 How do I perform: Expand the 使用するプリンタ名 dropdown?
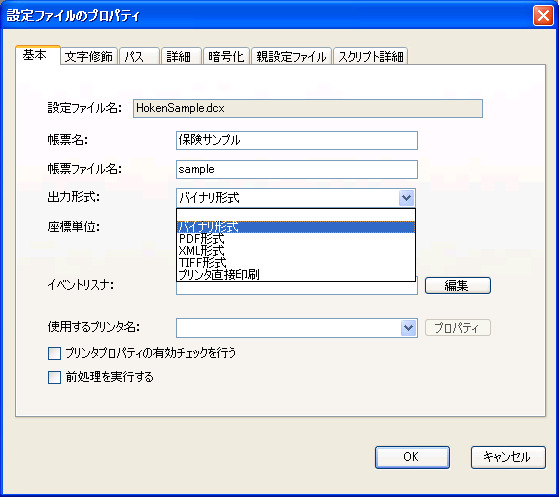pos(408,328)
